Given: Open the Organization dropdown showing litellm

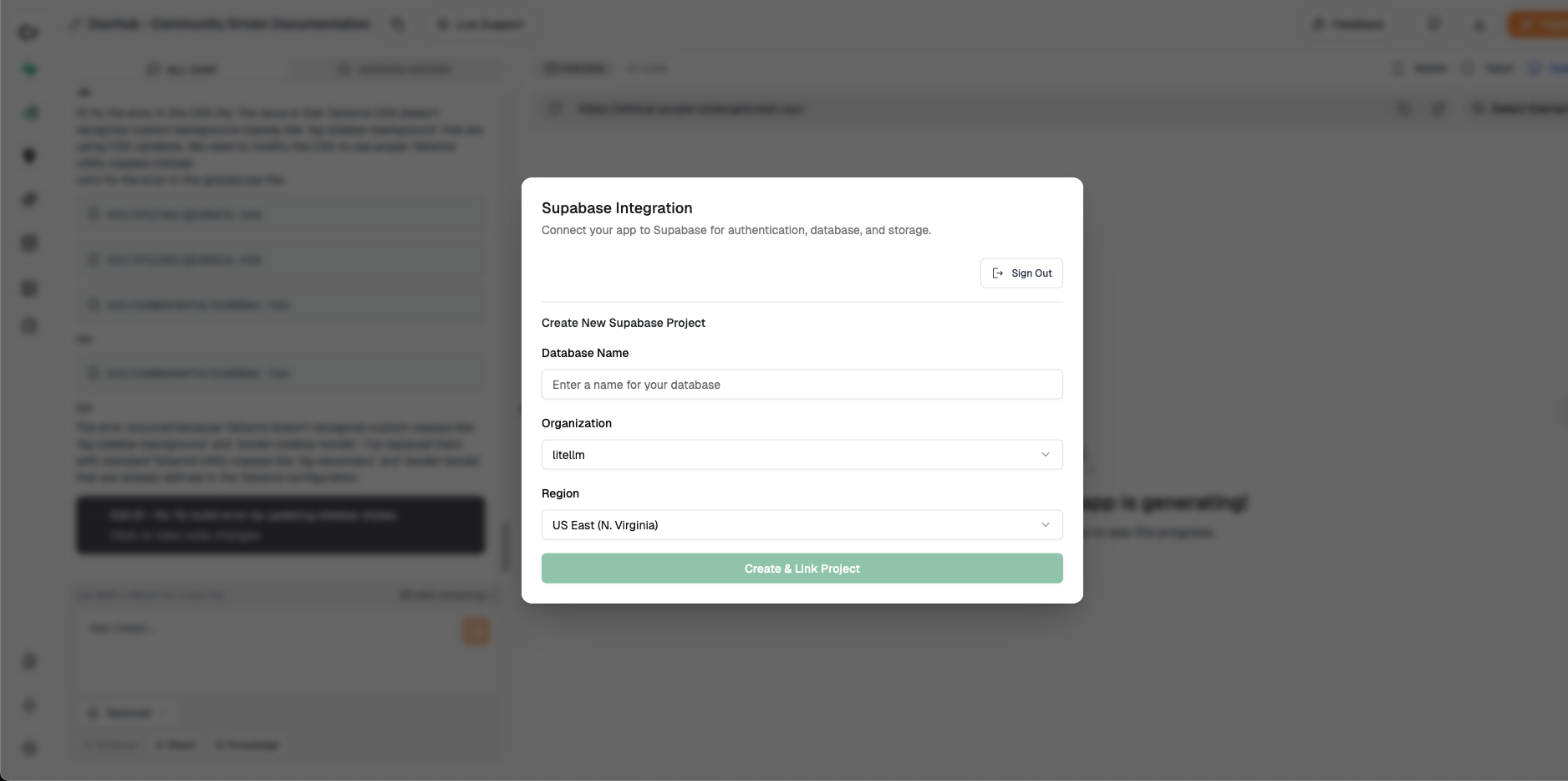Looking at the screenshot, I should click(x=802, y=454).
